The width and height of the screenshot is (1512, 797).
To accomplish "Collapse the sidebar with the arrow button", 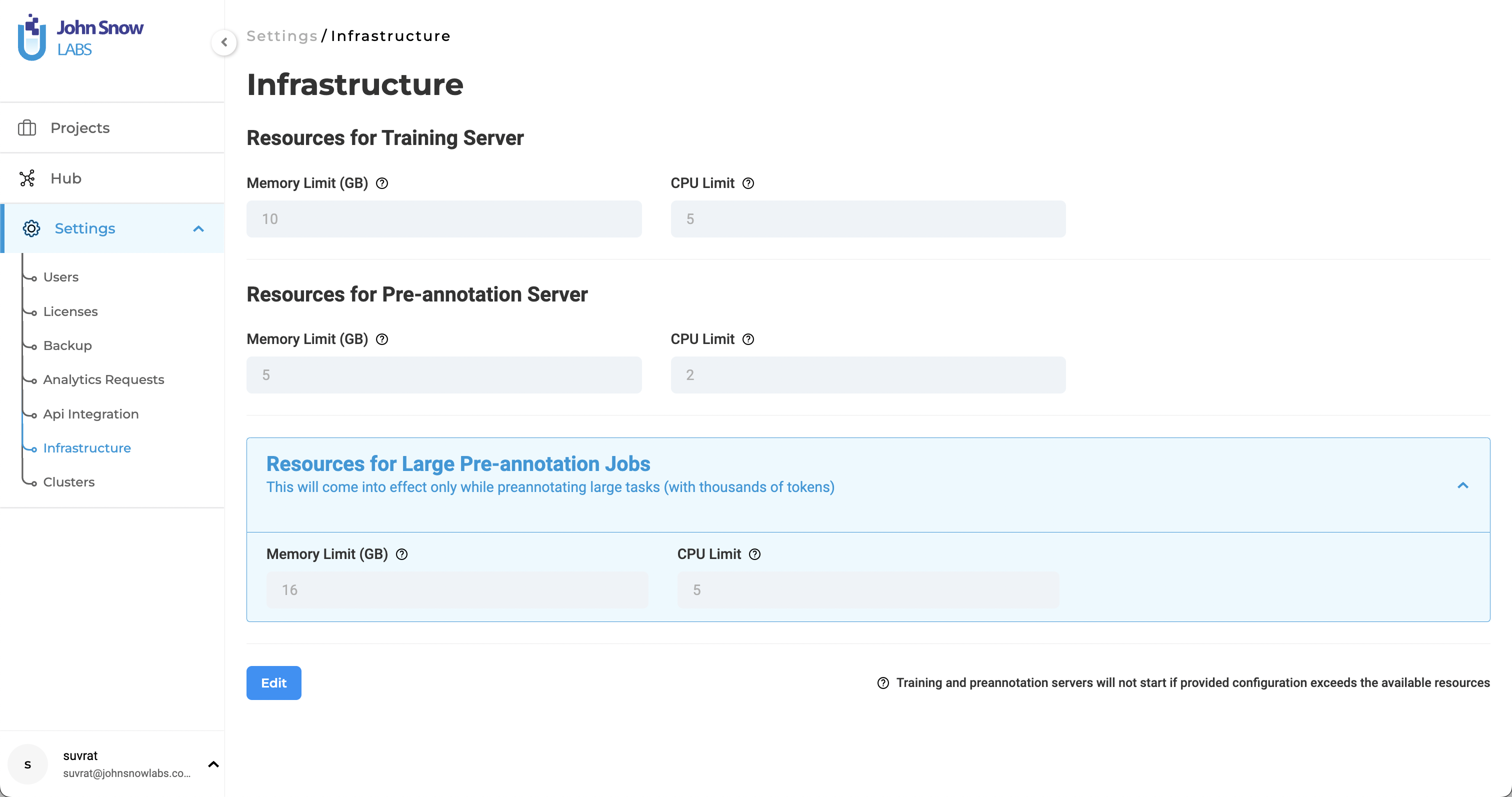I will tap(223, 42).
